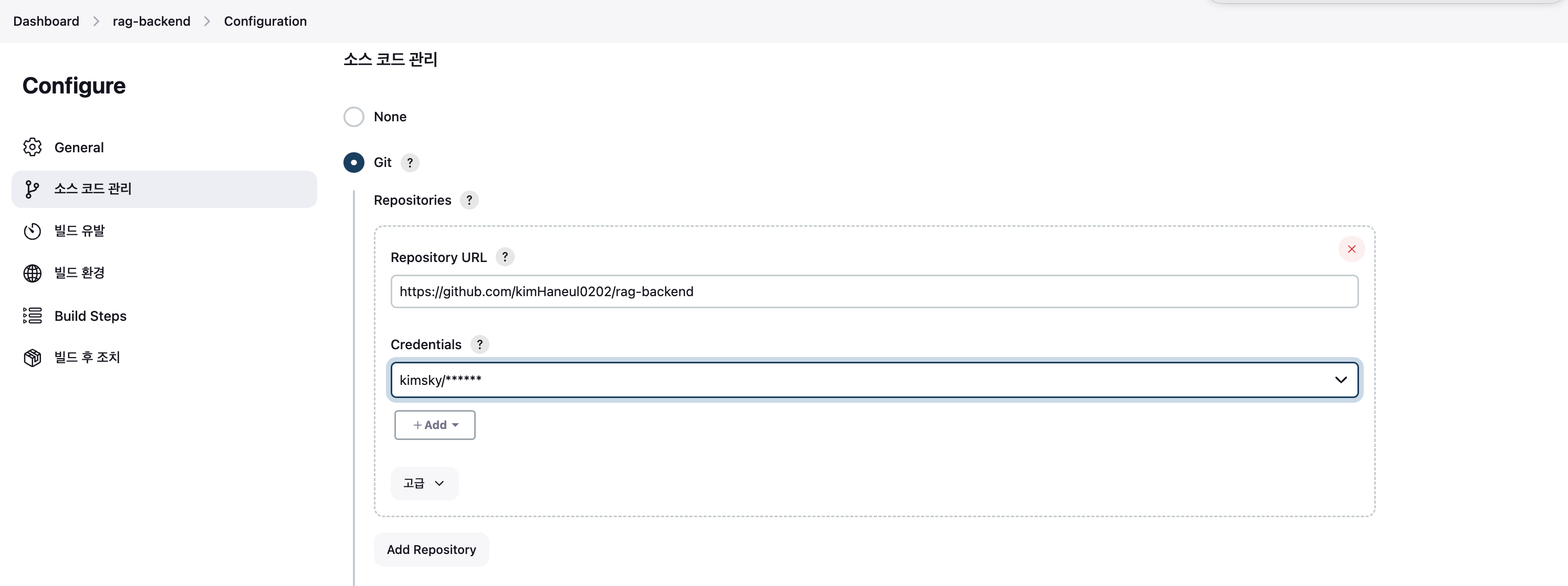Open the Dashboard breadcrumb link
Viewport: 1568px width, 586px height.
[x=46, y=22]
